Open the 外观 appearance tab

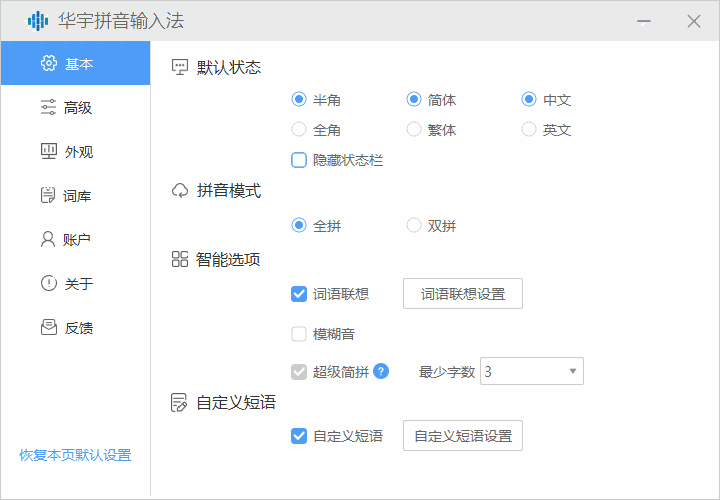click(x=75, y=152)
